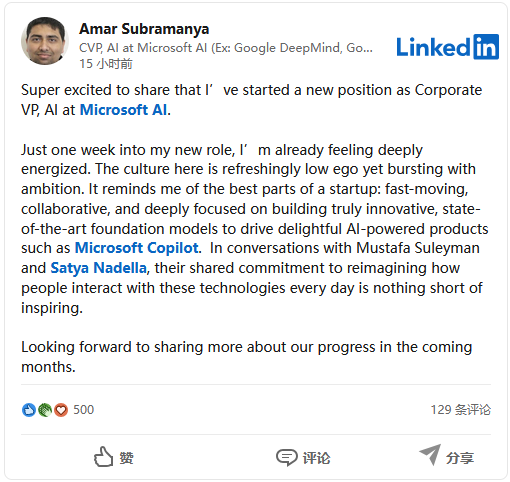This screenshot has width=510, height=482.
Task: Open the green celebrate reaction icon
Action: point(45,410)
